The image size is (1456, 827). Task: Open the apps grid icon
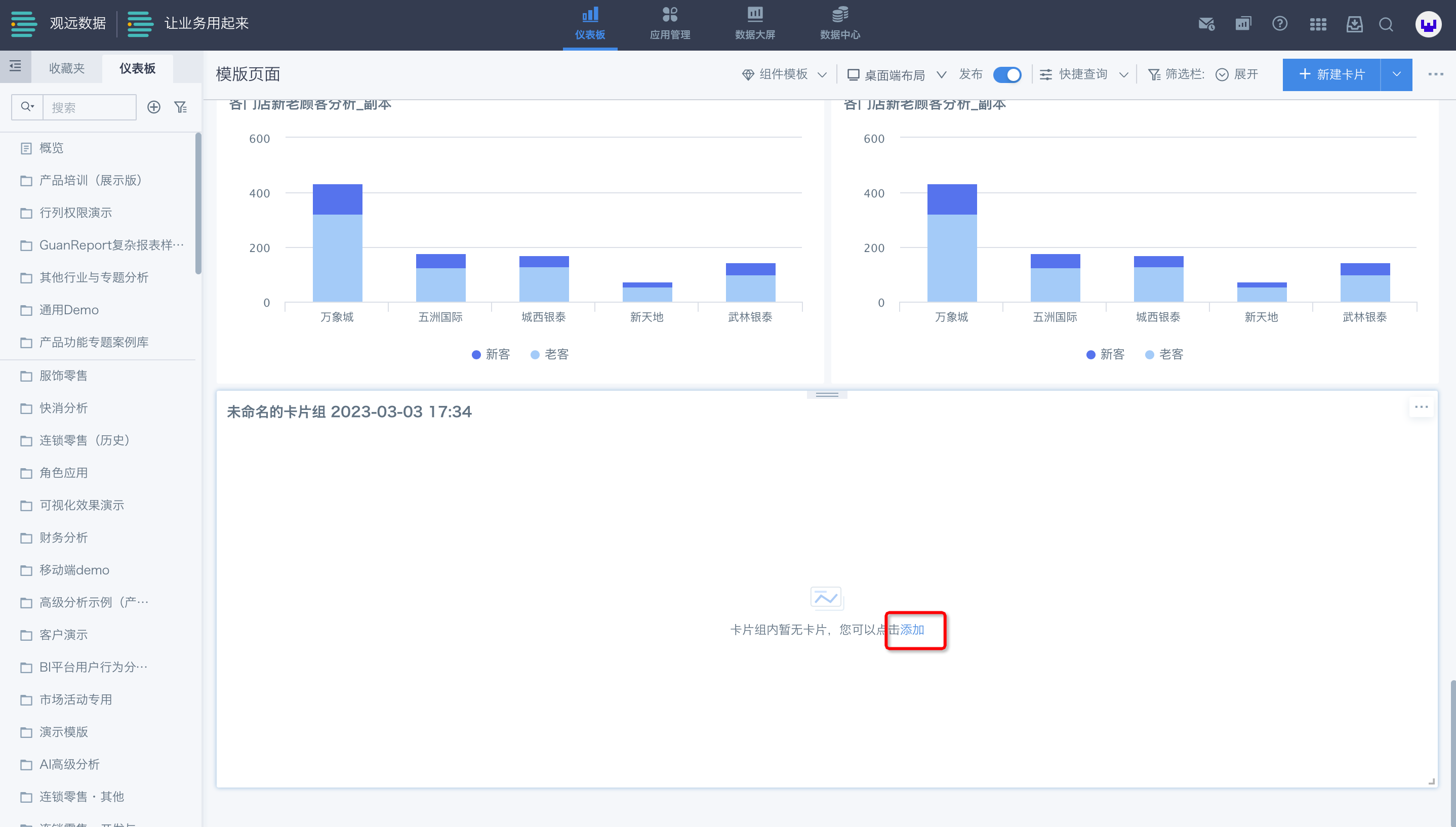[x=1317, y=24]
